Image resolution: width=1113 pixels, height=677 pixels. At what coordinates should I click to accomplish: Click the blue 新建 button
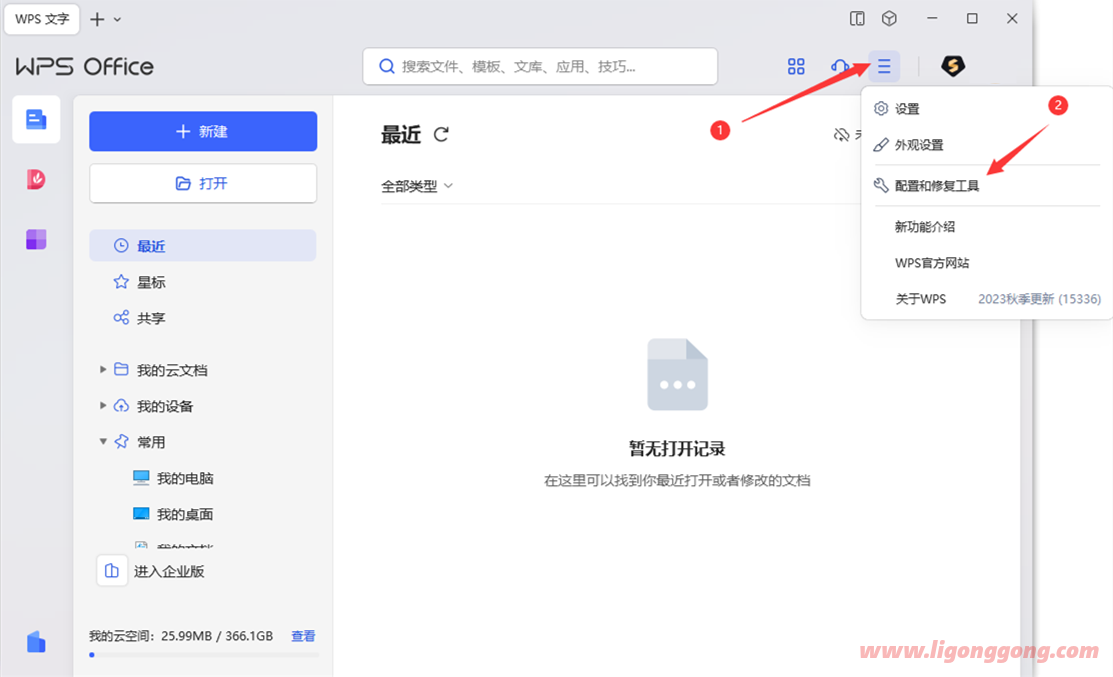203,131
